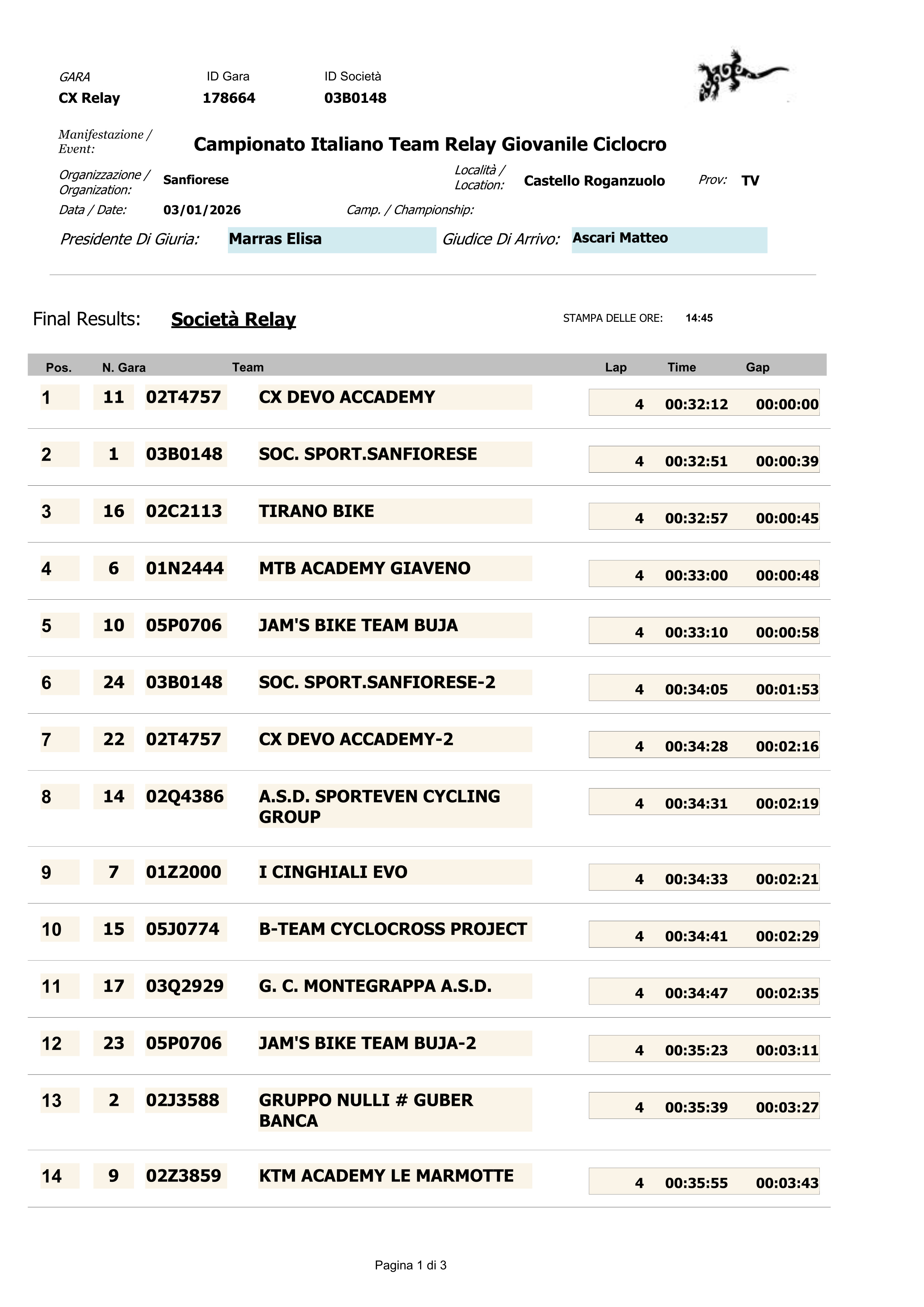Click the Gap column header

pyautogui.click(x=757, y=367)
